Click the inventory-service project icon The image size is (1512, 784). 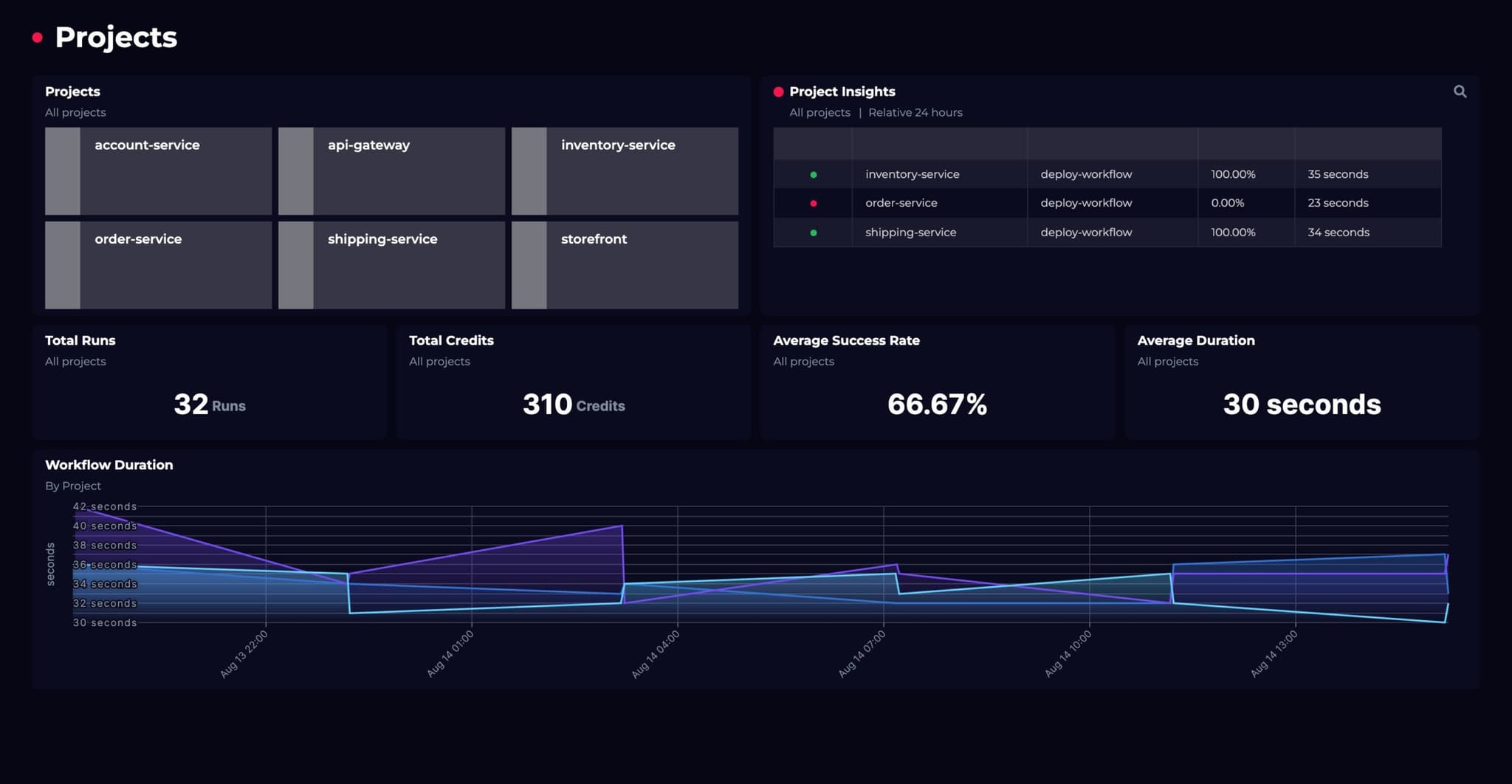pyautogui.click(x=529, y=171)
